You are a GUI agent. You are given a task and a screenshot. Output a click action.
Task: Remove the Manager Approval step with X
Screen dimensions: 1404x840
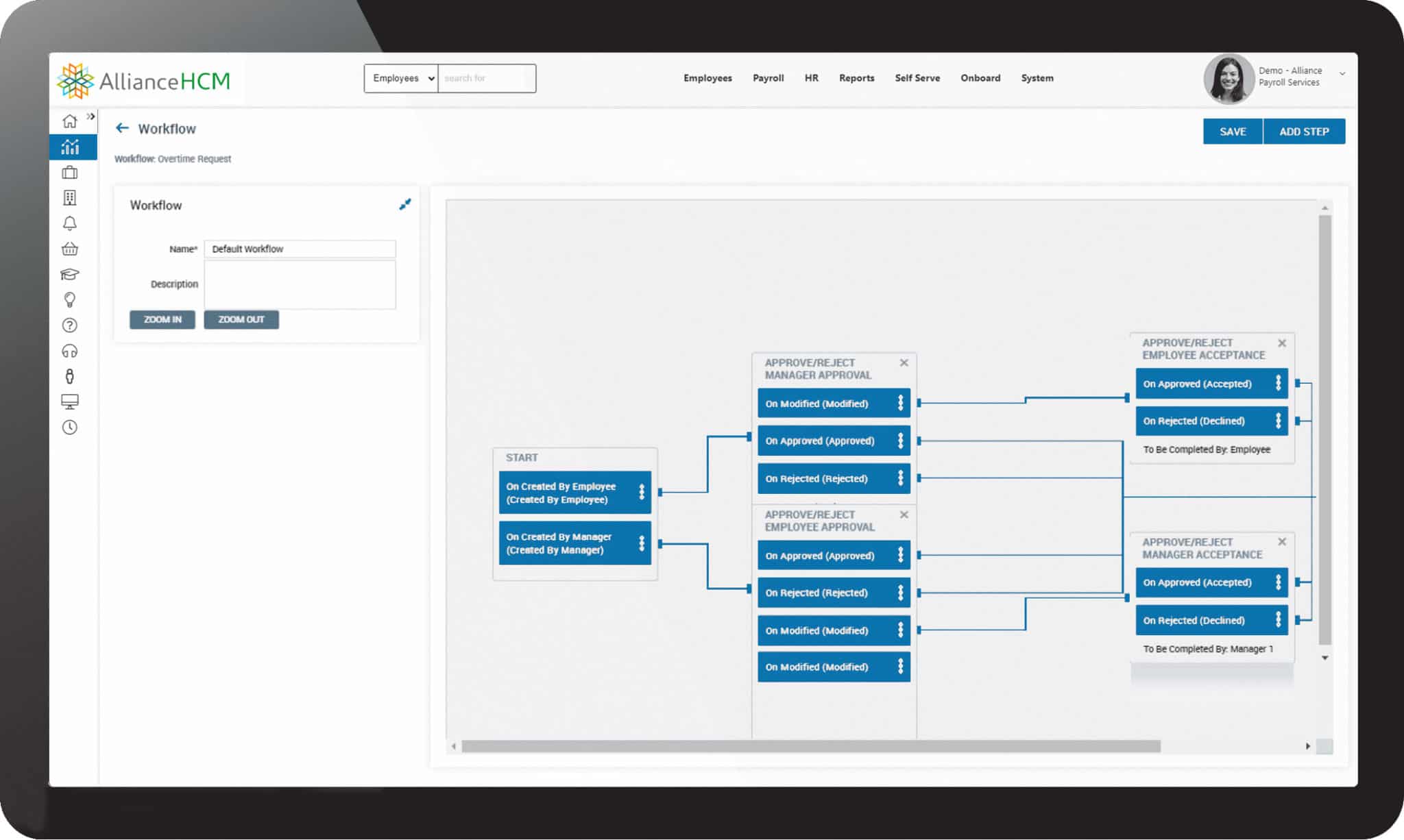tap(904, 362)
